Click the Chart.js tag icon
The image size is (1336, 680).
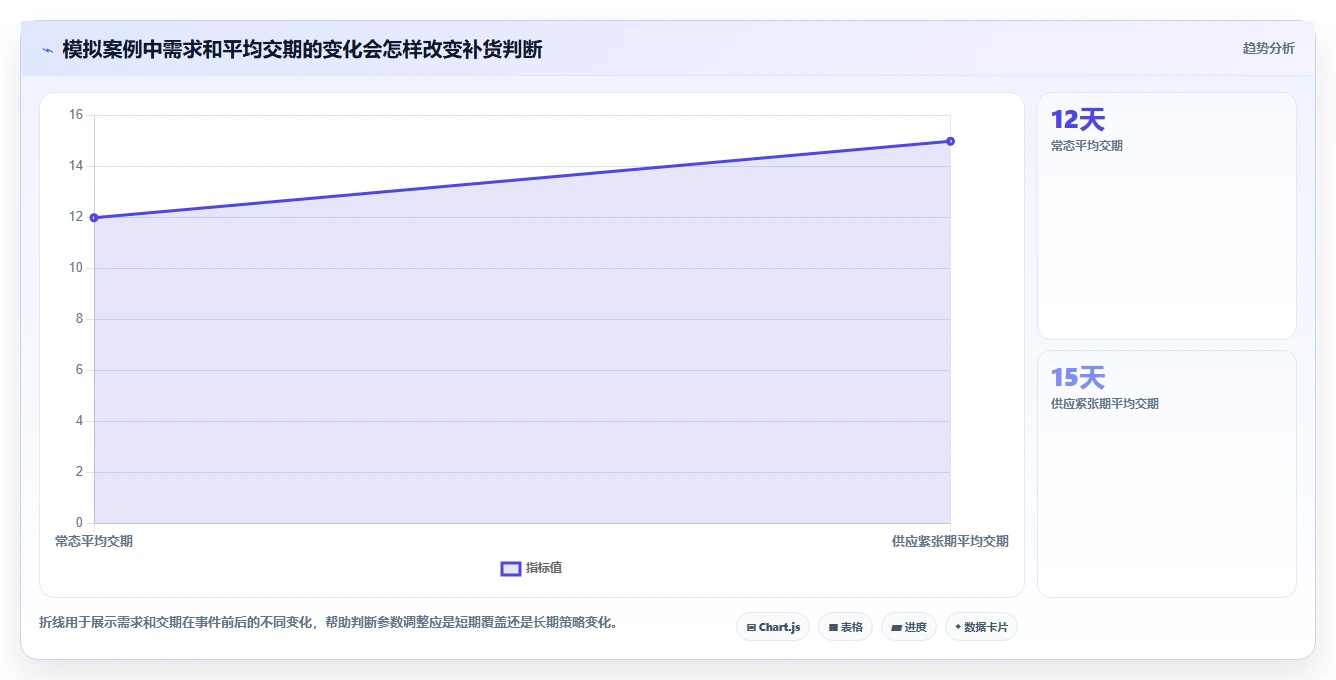[751, 628]
